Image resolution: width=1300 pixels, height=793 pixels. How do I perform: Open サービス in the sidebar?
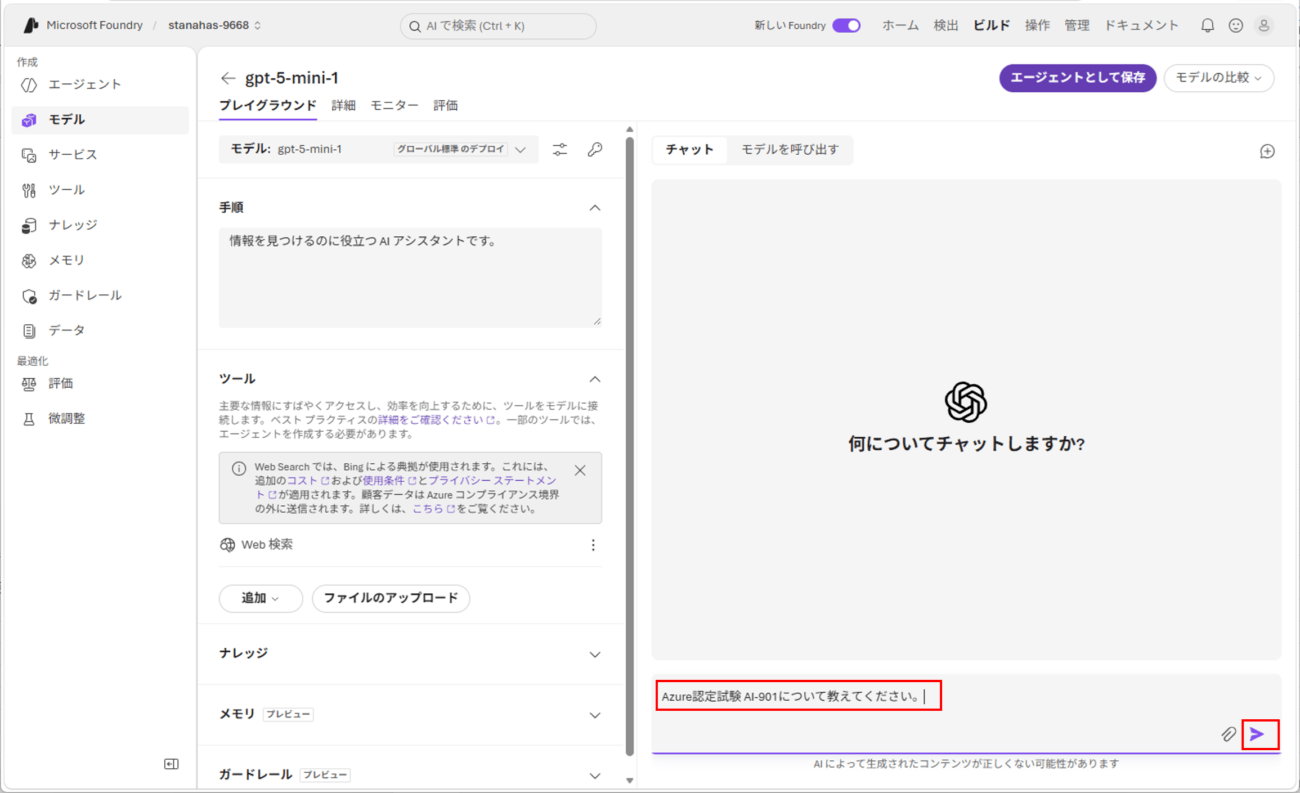point(100,155)
